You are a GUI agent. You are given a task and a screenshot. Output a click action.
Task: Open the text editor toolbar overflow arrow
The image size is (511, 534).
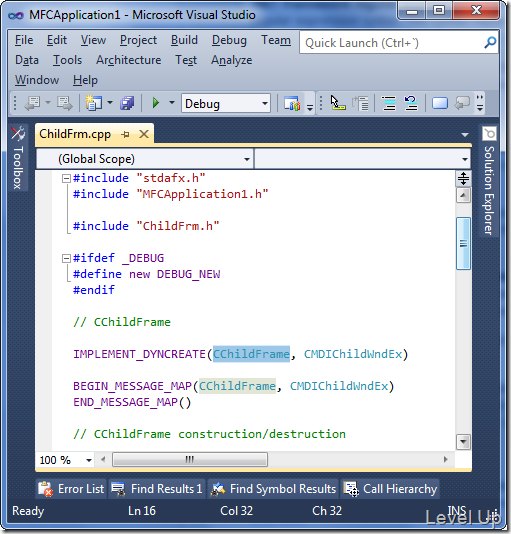480,103
